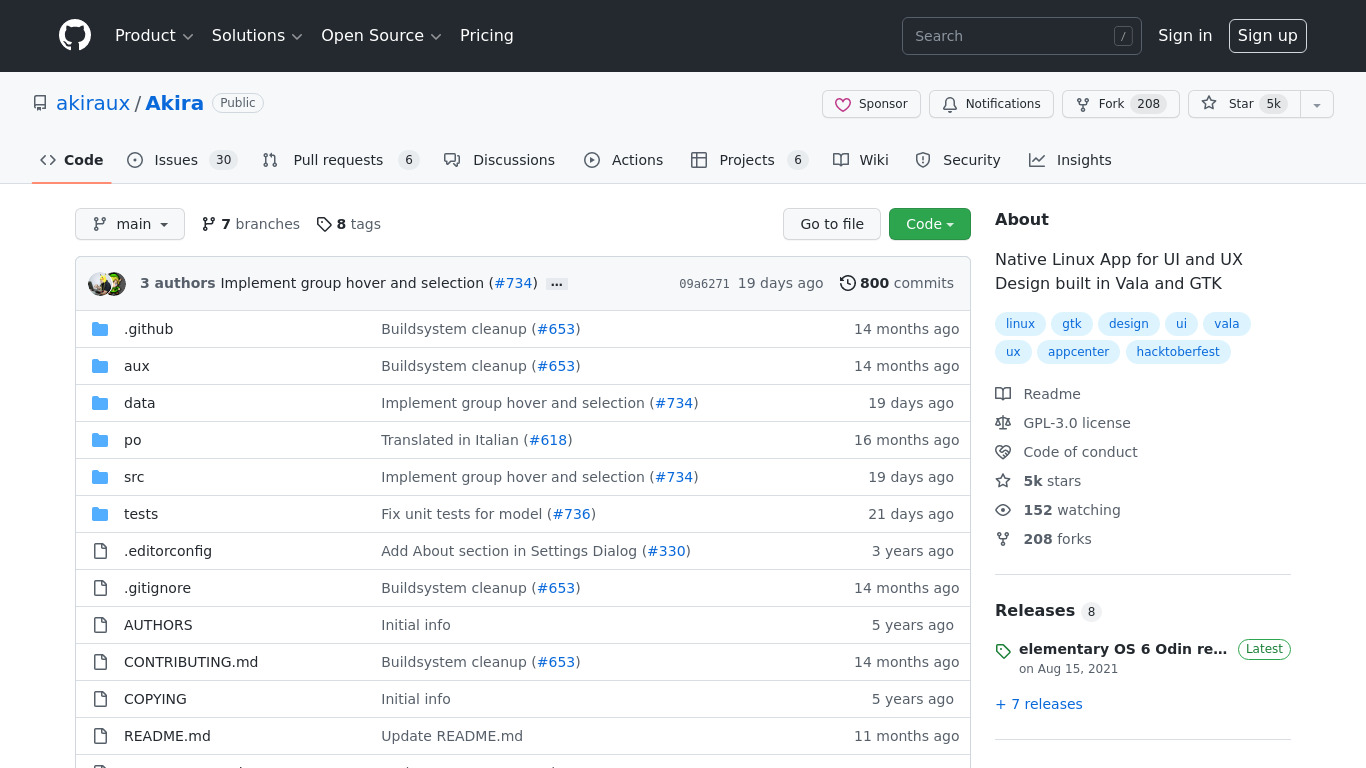This screenshot has width=1366, height=768.
Task: Select the Code tab
Action: click(x=72, y=160)
